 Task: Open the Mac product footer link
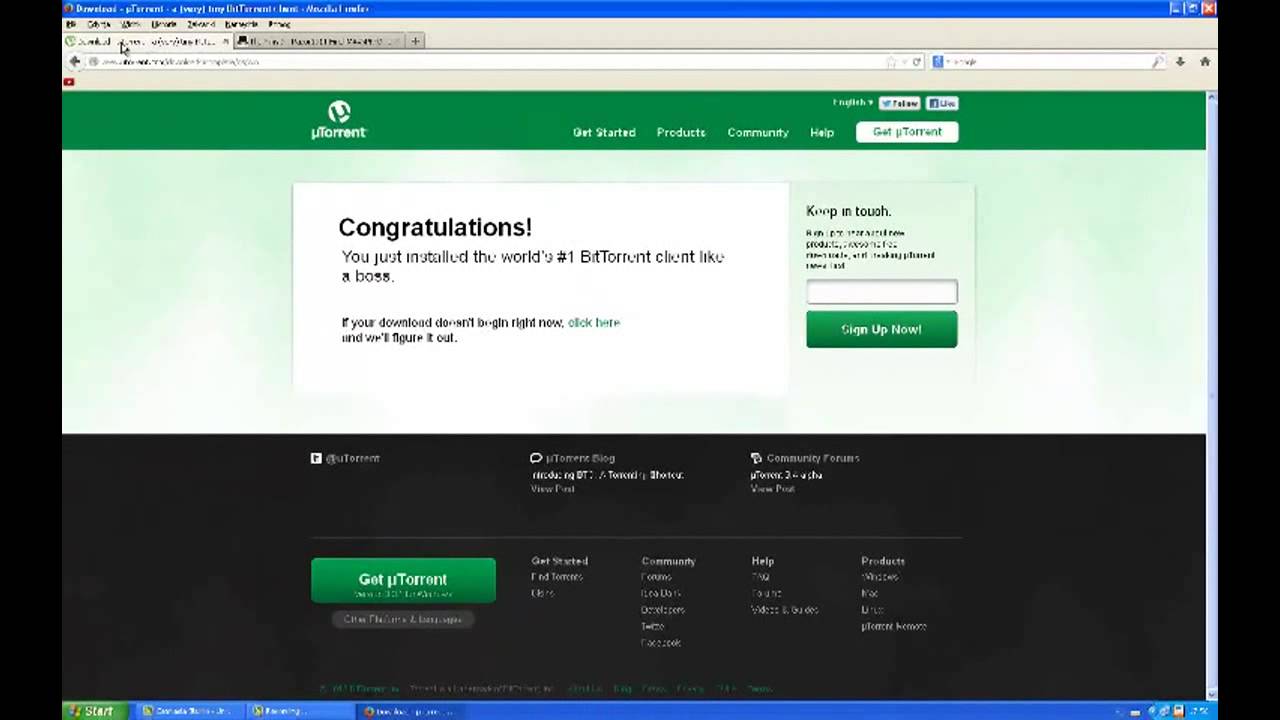(869, 593)
